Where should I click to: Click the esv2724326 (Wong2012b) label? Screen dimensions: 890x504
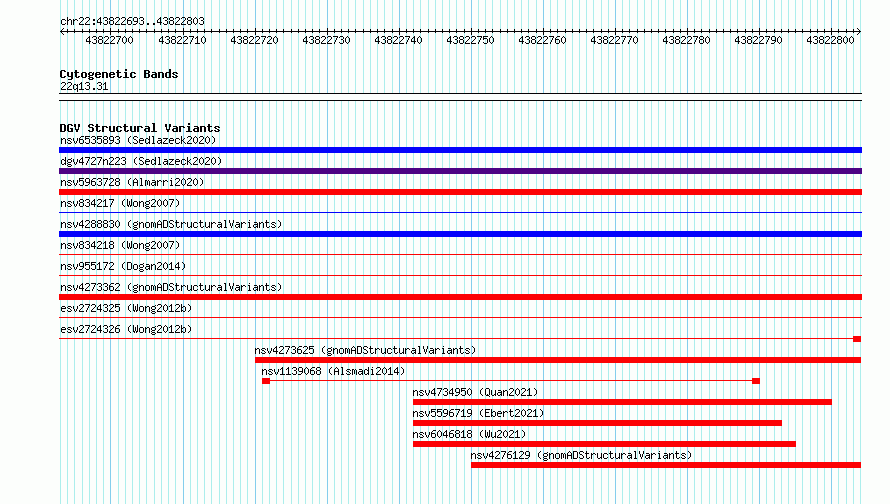point(126,329)
